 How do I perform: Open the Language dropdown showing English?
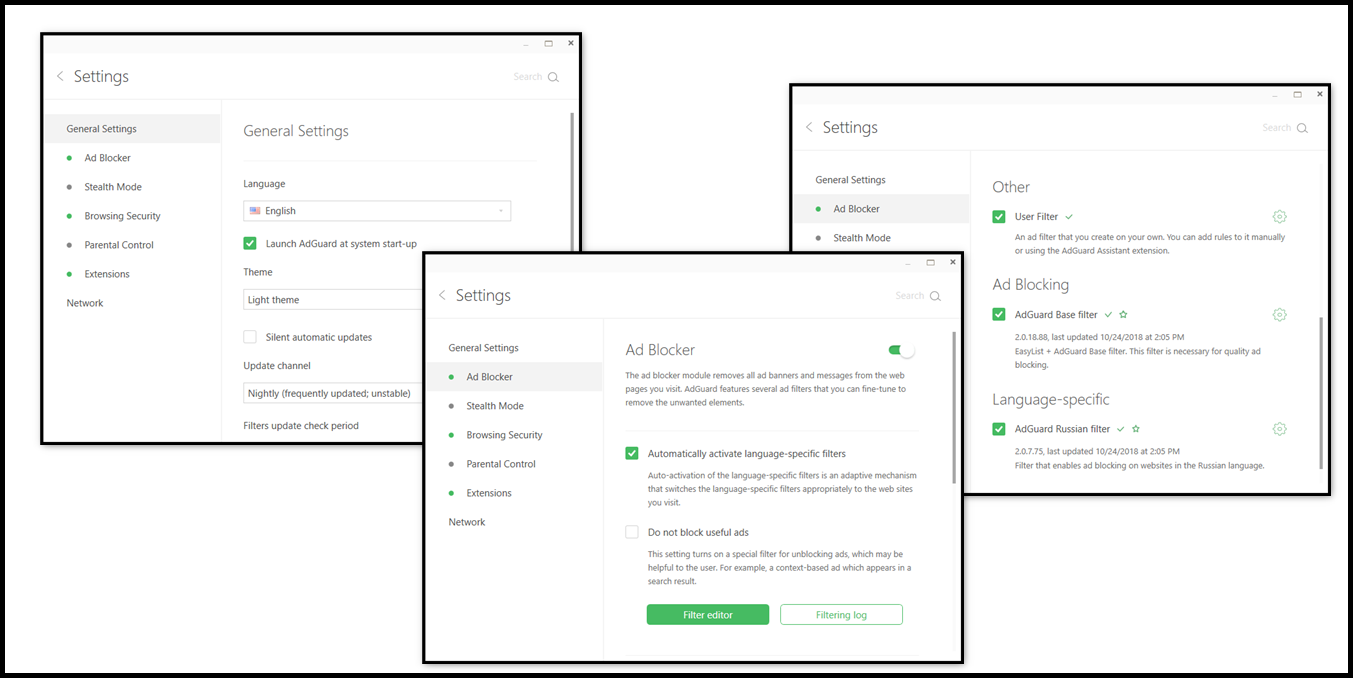tap(377, 211)
